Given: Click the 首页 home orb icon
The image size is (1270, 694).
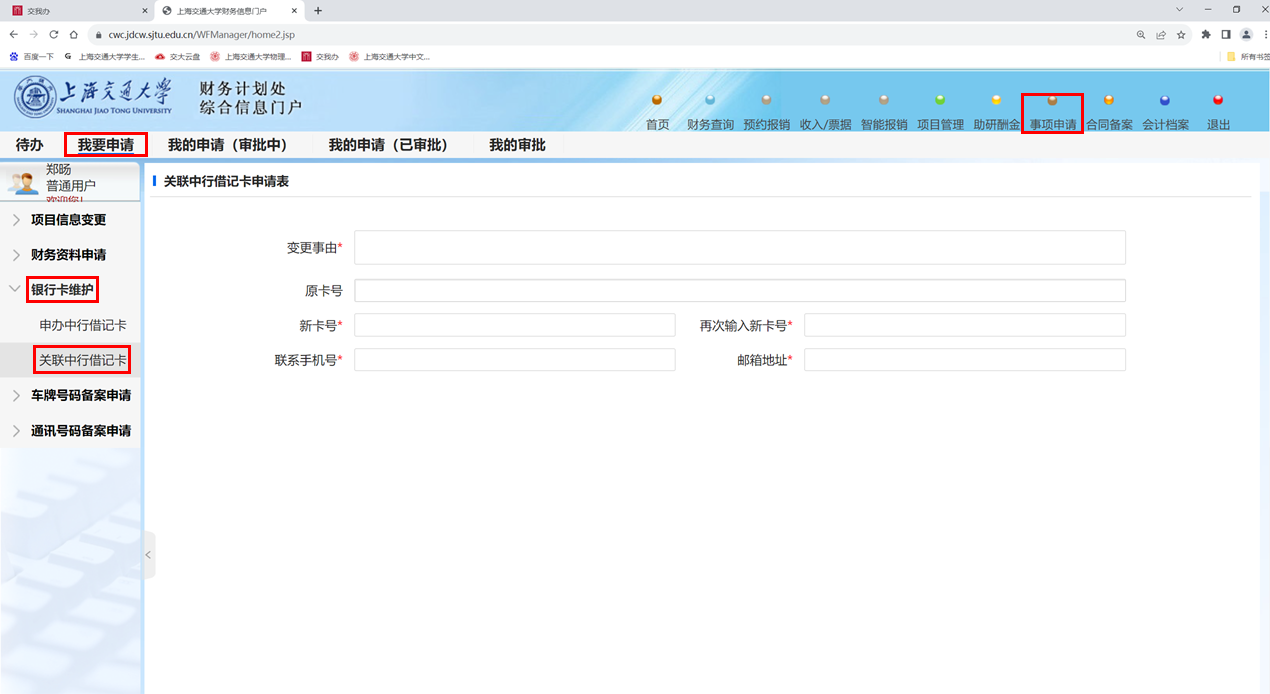Looking at the screenshot, I should click(x=657, y=100).
